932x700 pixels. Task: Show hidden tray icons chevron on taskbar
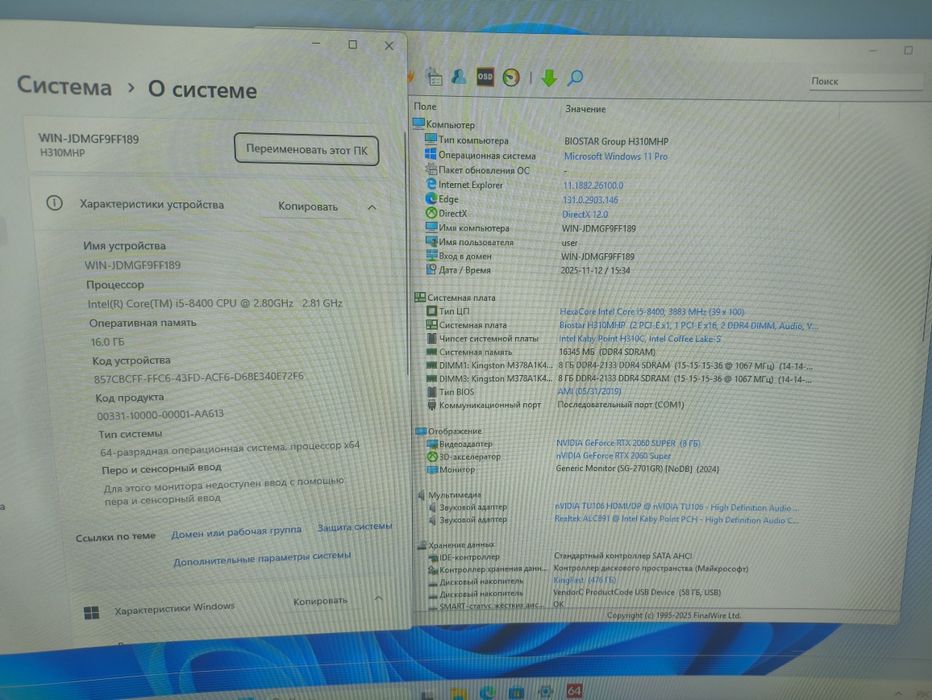(x=898, y=693)
